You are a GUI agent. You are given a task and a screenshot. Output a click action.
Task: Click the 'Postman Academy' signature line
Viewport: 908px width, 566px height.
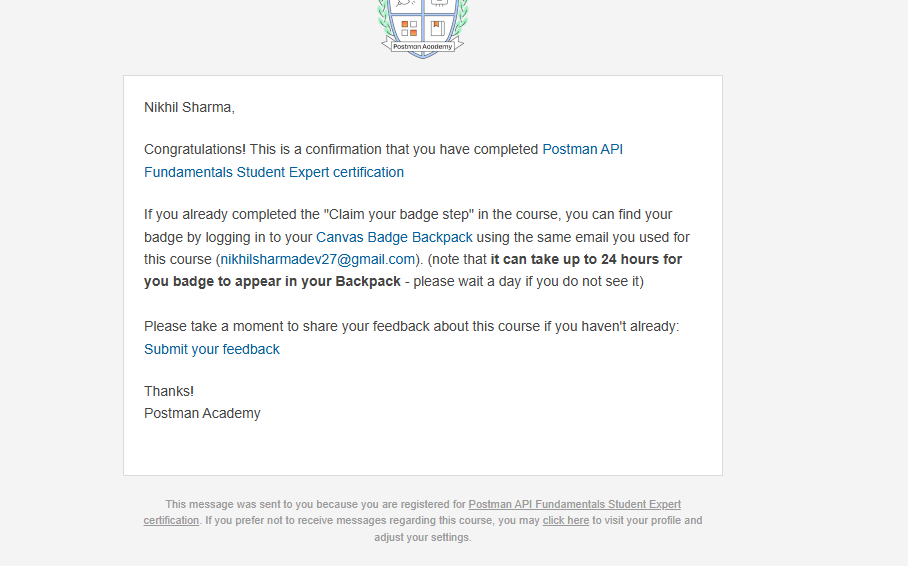(x=202, y=414)
